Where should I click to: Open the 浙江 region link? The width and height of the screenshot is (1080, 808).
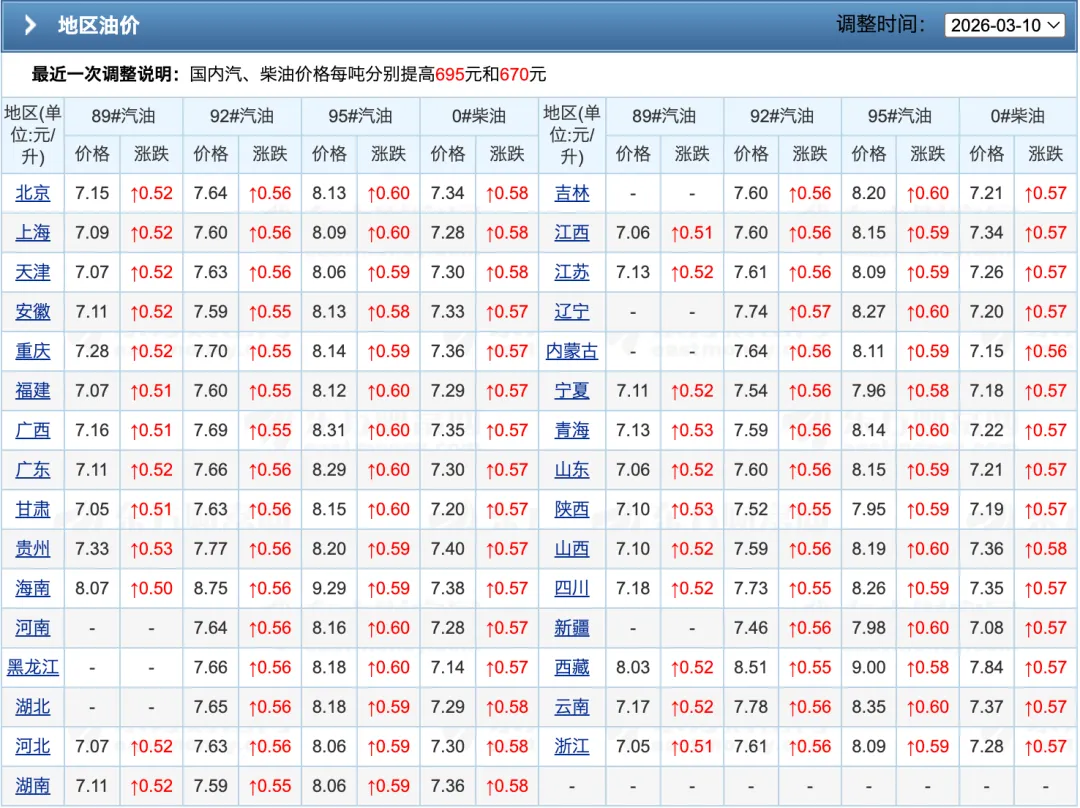(572, 746)
